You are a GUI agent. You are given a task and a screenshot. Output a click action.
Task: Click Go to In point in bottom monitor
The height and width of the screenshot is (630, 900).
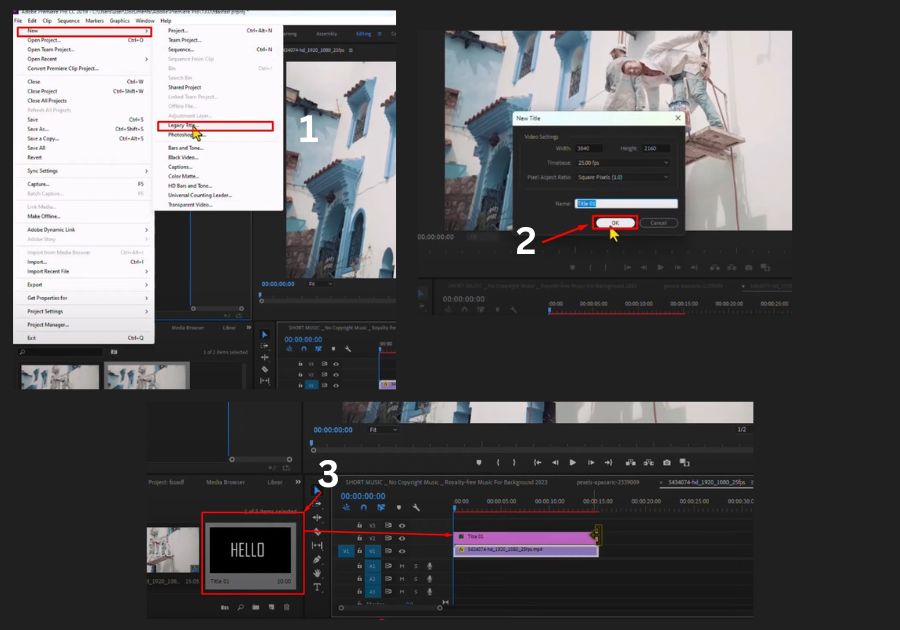click(537, 462)
